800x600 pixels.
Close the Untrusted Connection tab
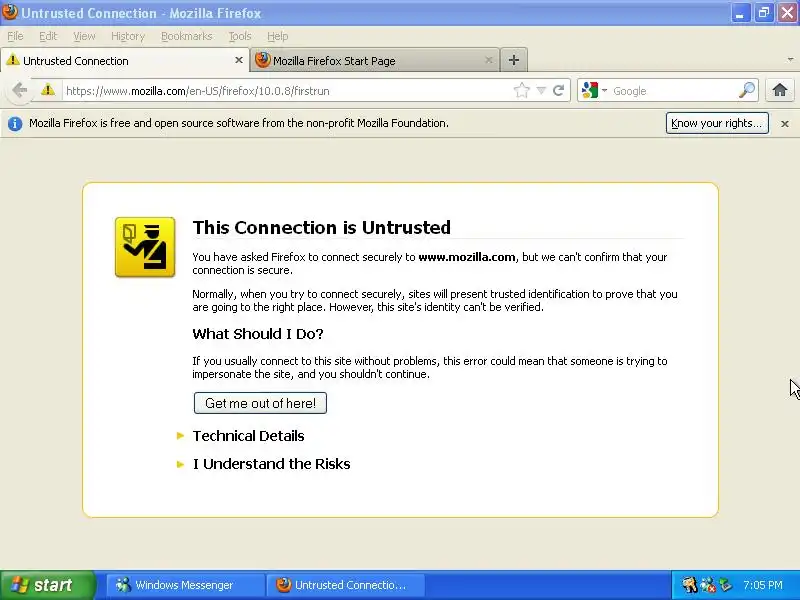click(x=238, y=60)
